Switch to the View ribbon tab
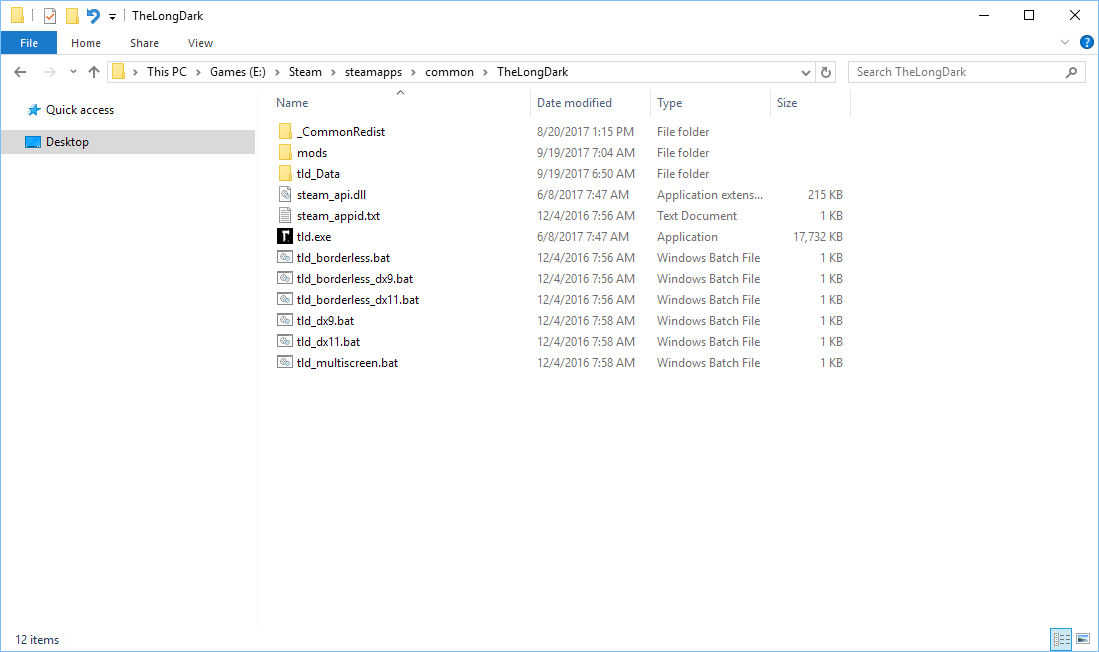 coord(200,43)
